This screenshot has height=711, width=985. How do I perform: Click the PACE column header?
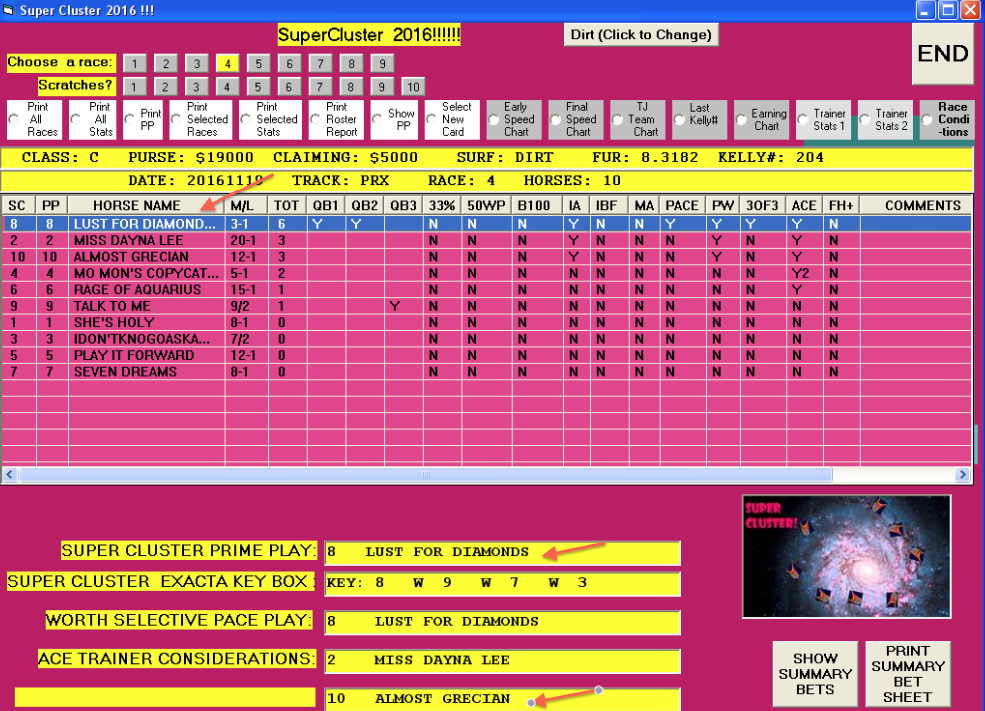pyautogui.click(x=682, y=205)
